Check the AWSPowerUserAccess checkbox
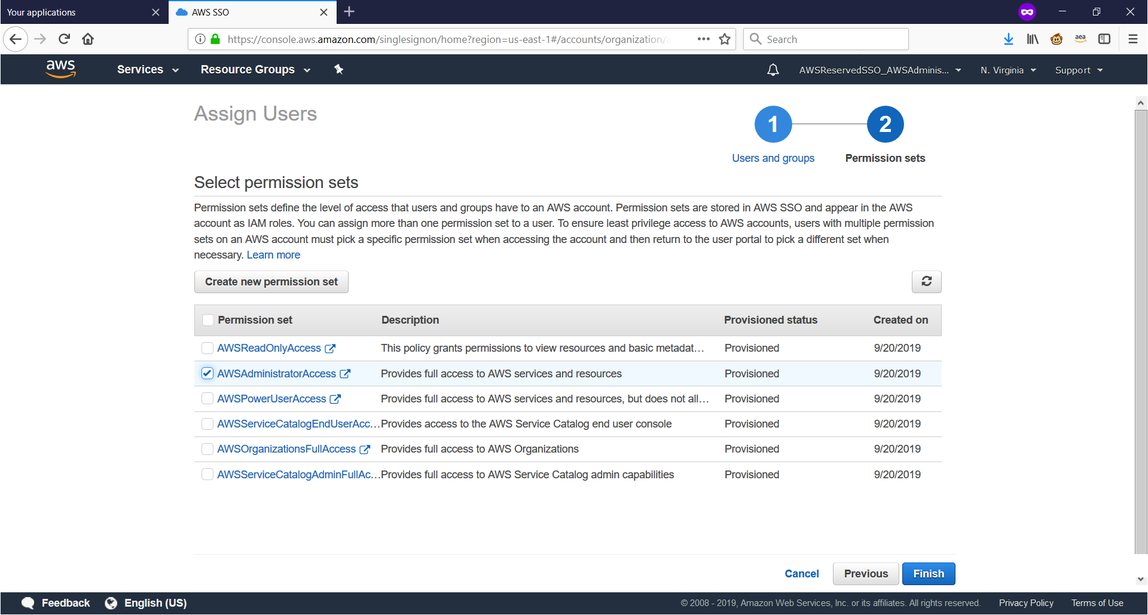 (208, 399)
